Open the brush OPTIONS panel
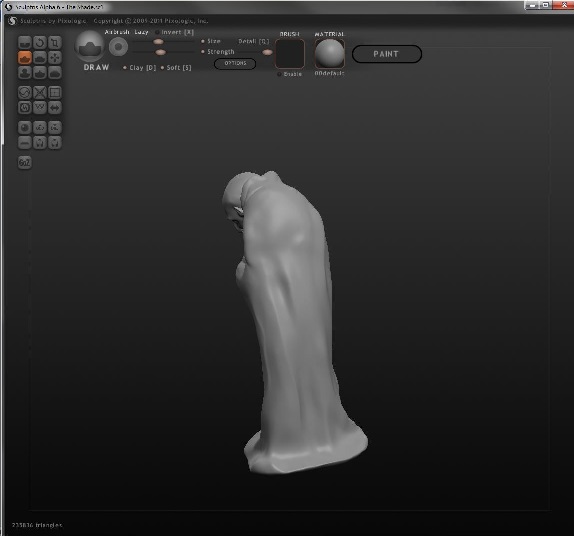 [235, 63]
